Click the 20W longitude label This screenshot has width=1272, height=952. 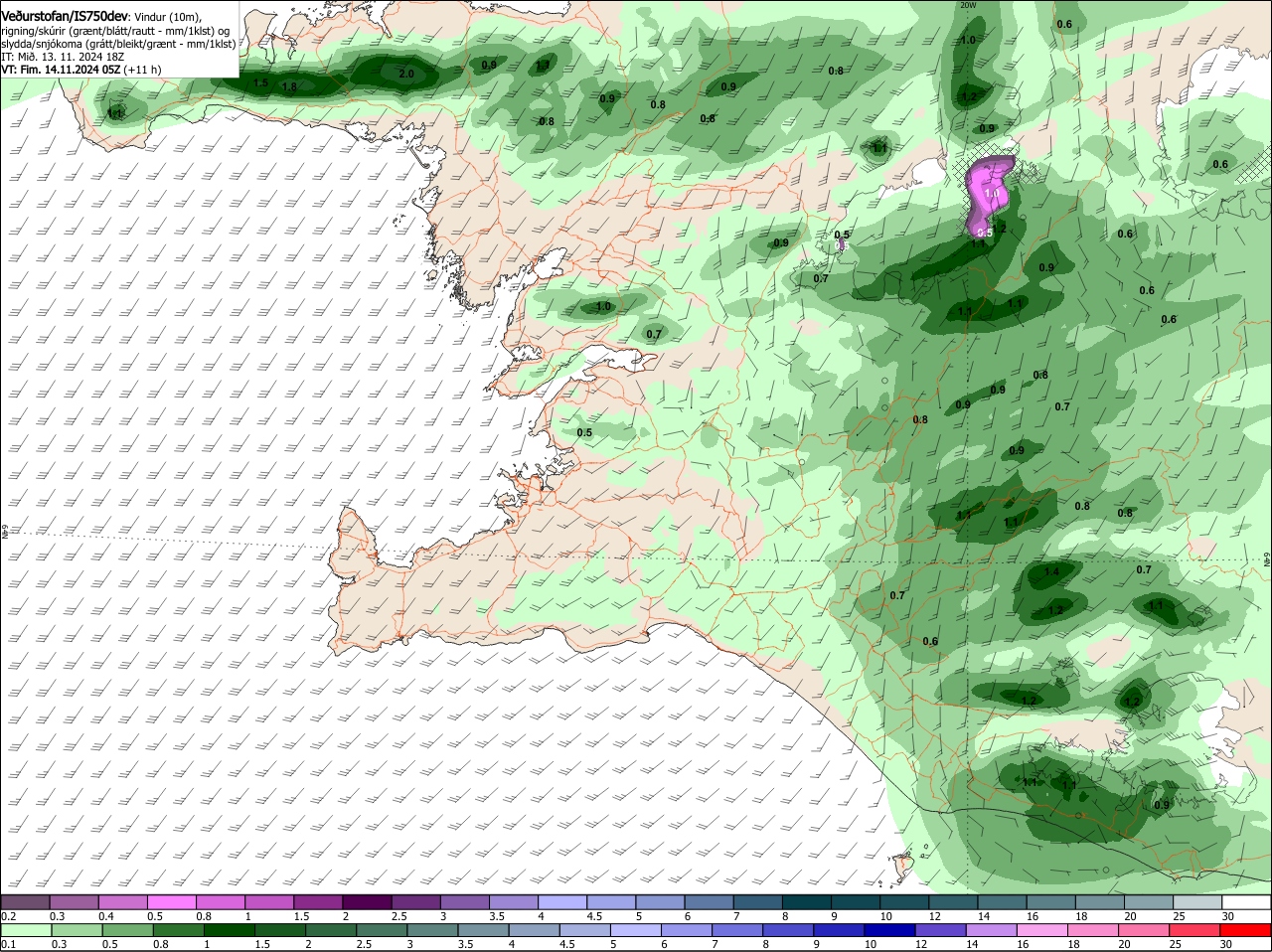tap(968, 5)
